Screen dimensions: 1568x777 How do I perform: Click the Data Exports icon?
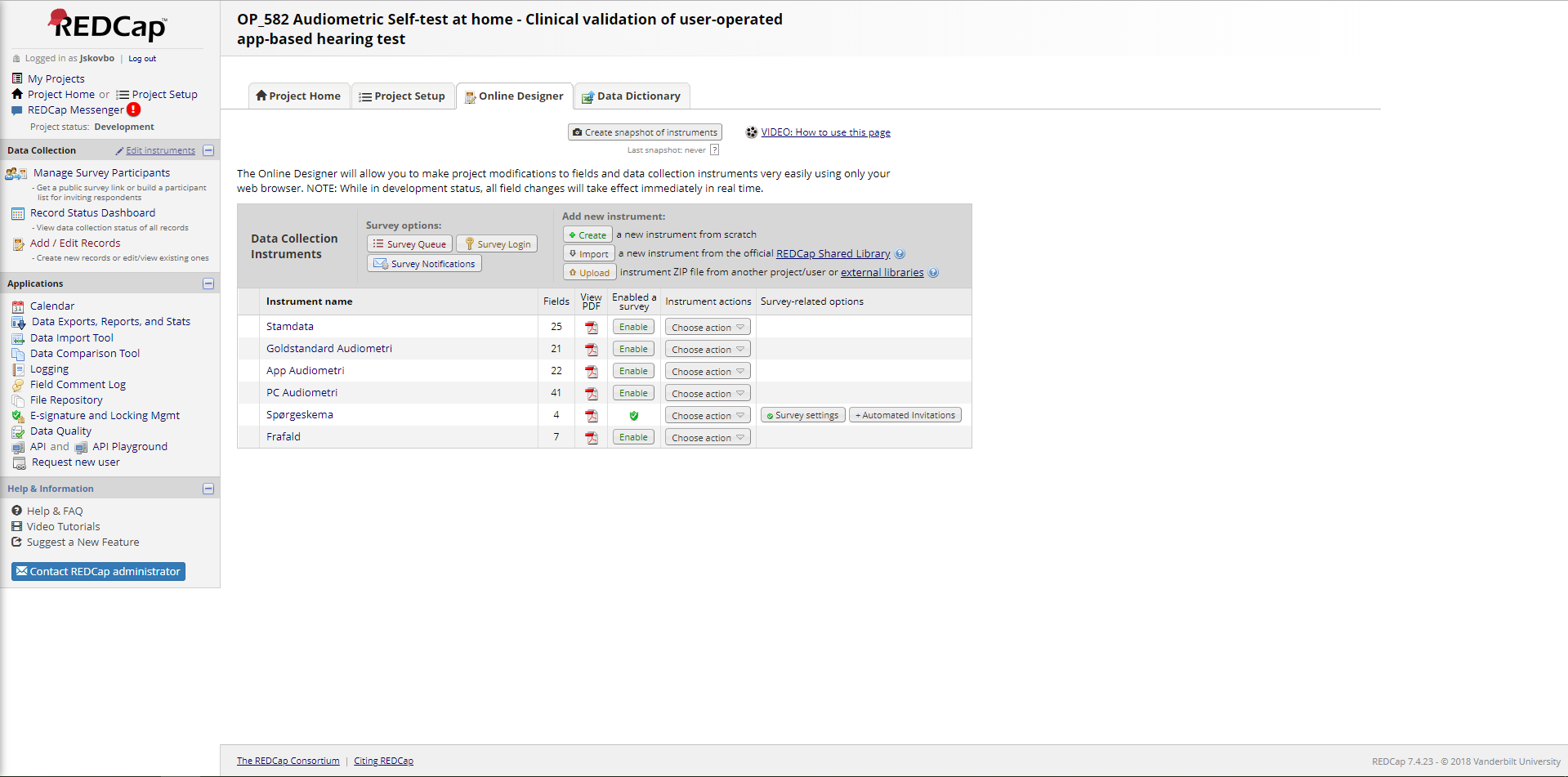(x=19, y=322)
